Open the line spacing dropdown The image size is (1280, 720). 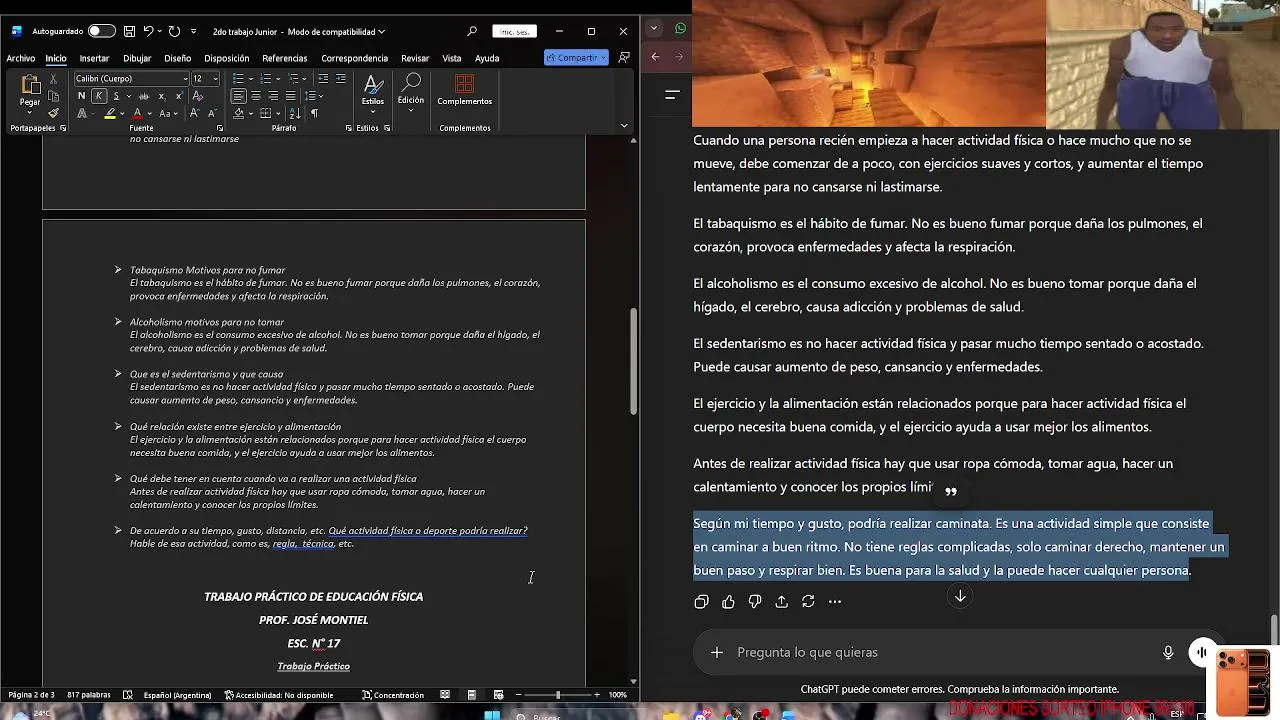point(321,96)
